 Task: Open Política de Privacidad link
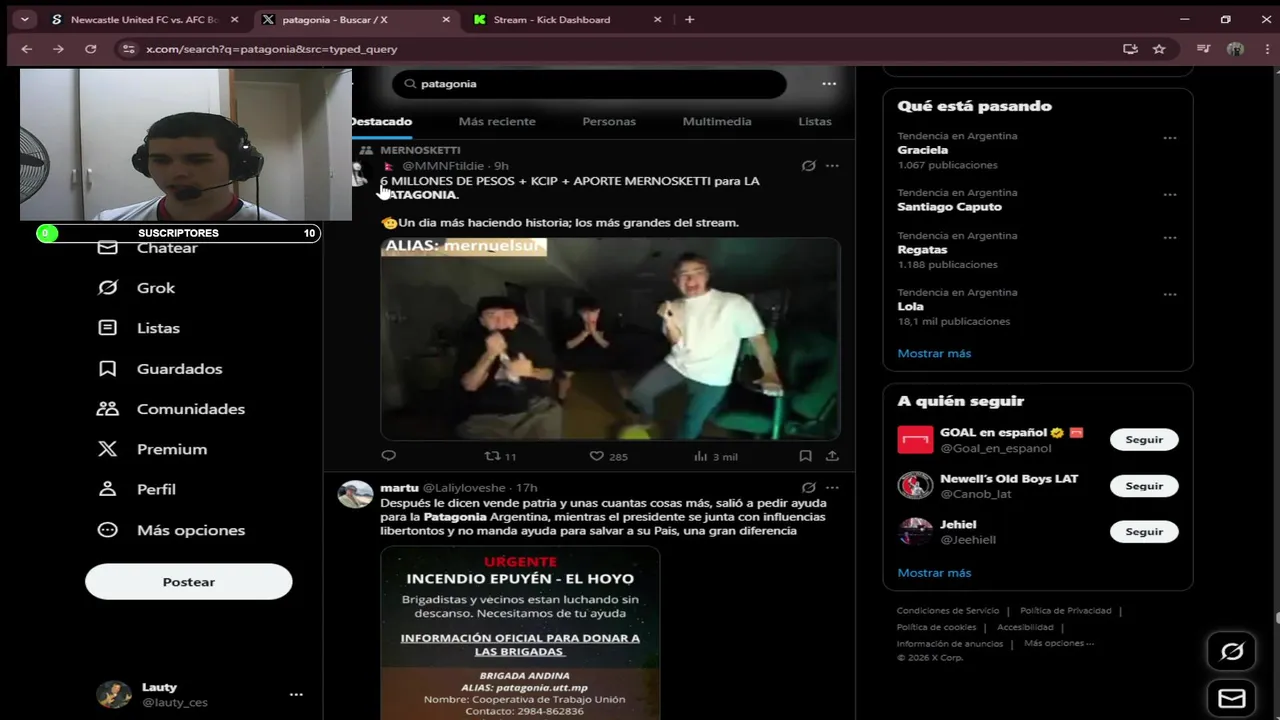click(1066, 611)
